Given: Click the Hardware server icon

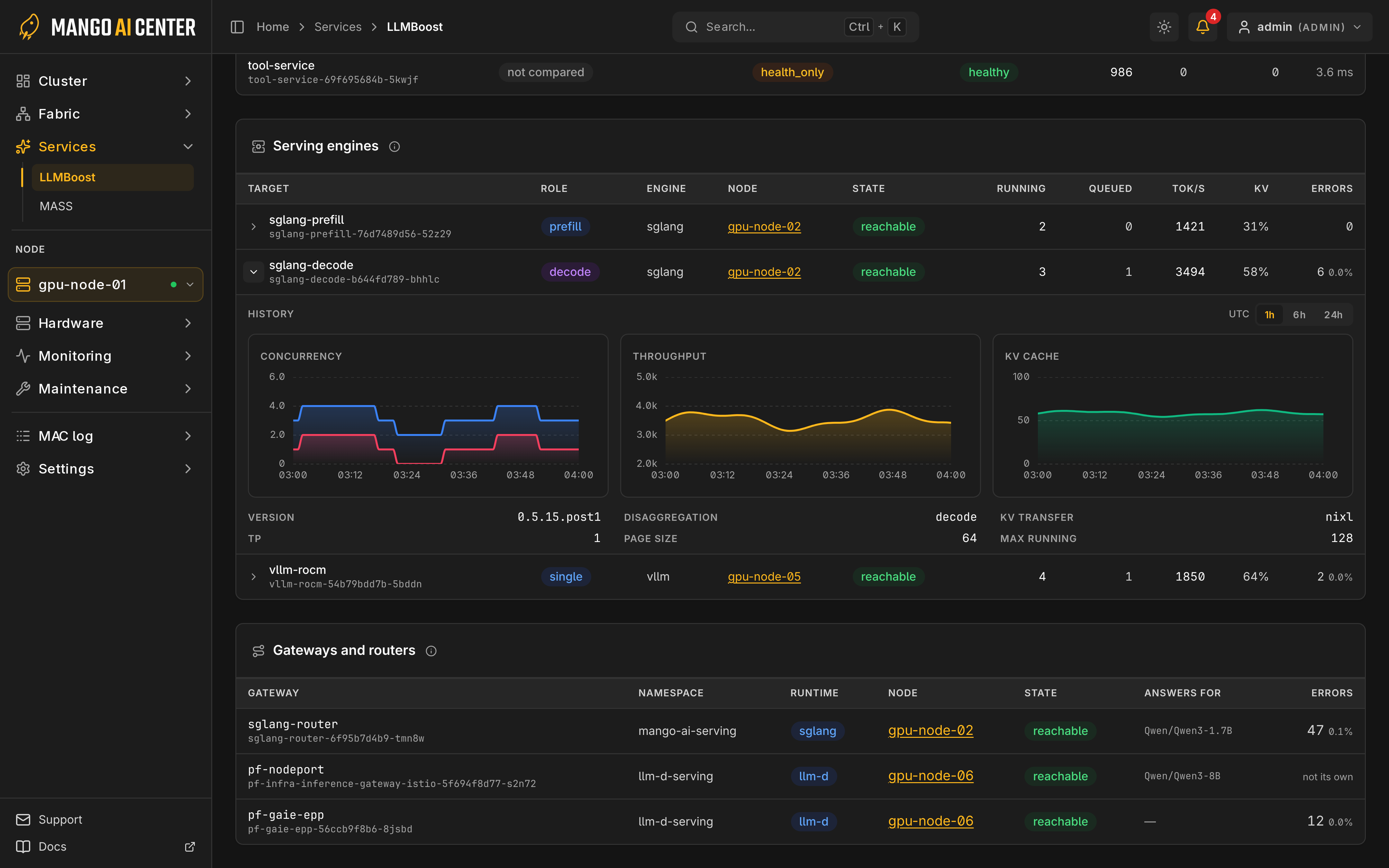Looking at the screenshot, I should click(x=23, y=323).
